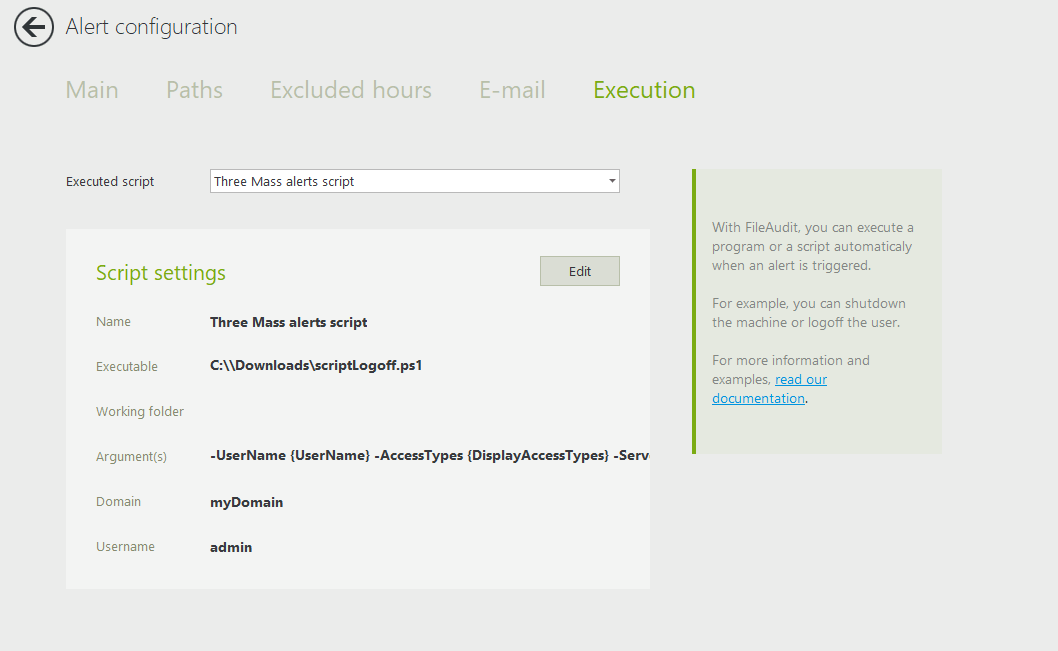Click the admin username value
Viewport: 1058px width, 651px height.
point(231,547)
